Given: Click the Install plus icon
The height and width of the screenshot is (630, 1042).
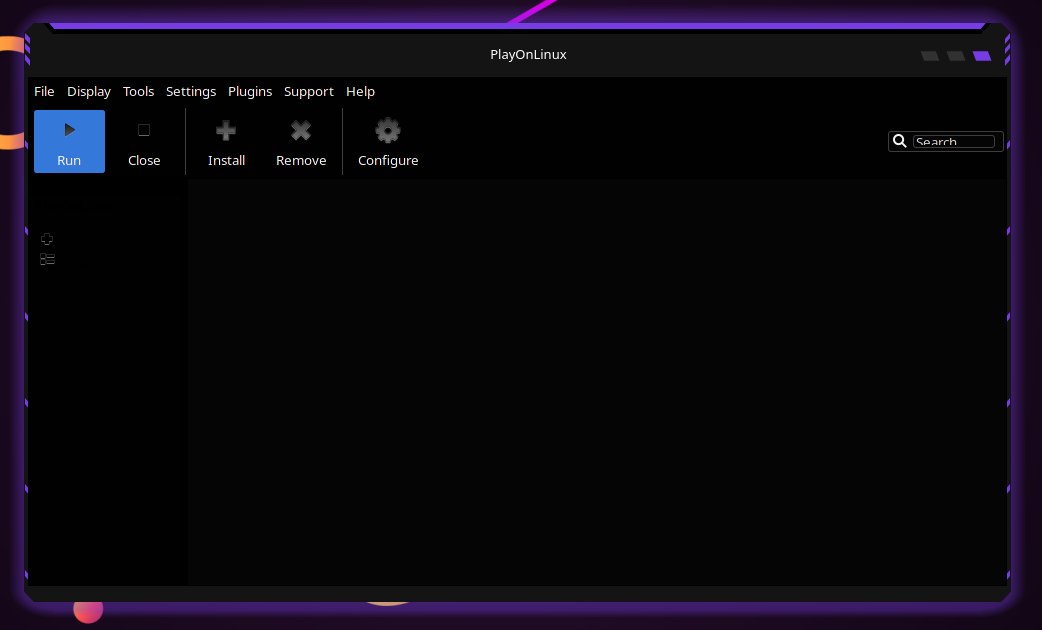Looking at the screenshot, I should (226, 131).
